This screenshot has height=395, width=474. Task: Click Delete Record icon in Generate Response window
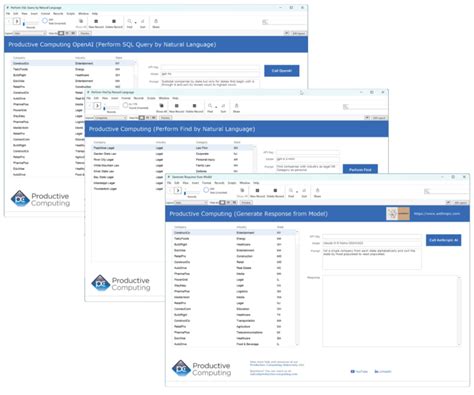point(275,190)
